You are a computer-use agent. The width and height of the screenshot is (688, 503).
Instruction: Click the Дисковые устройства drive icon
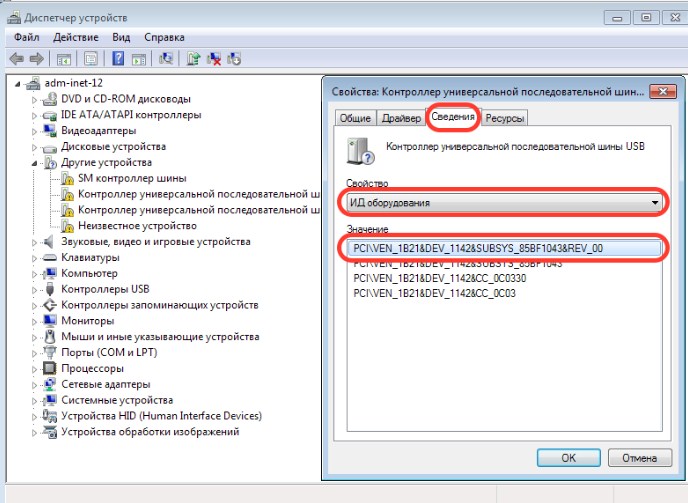tap(49, 147)
